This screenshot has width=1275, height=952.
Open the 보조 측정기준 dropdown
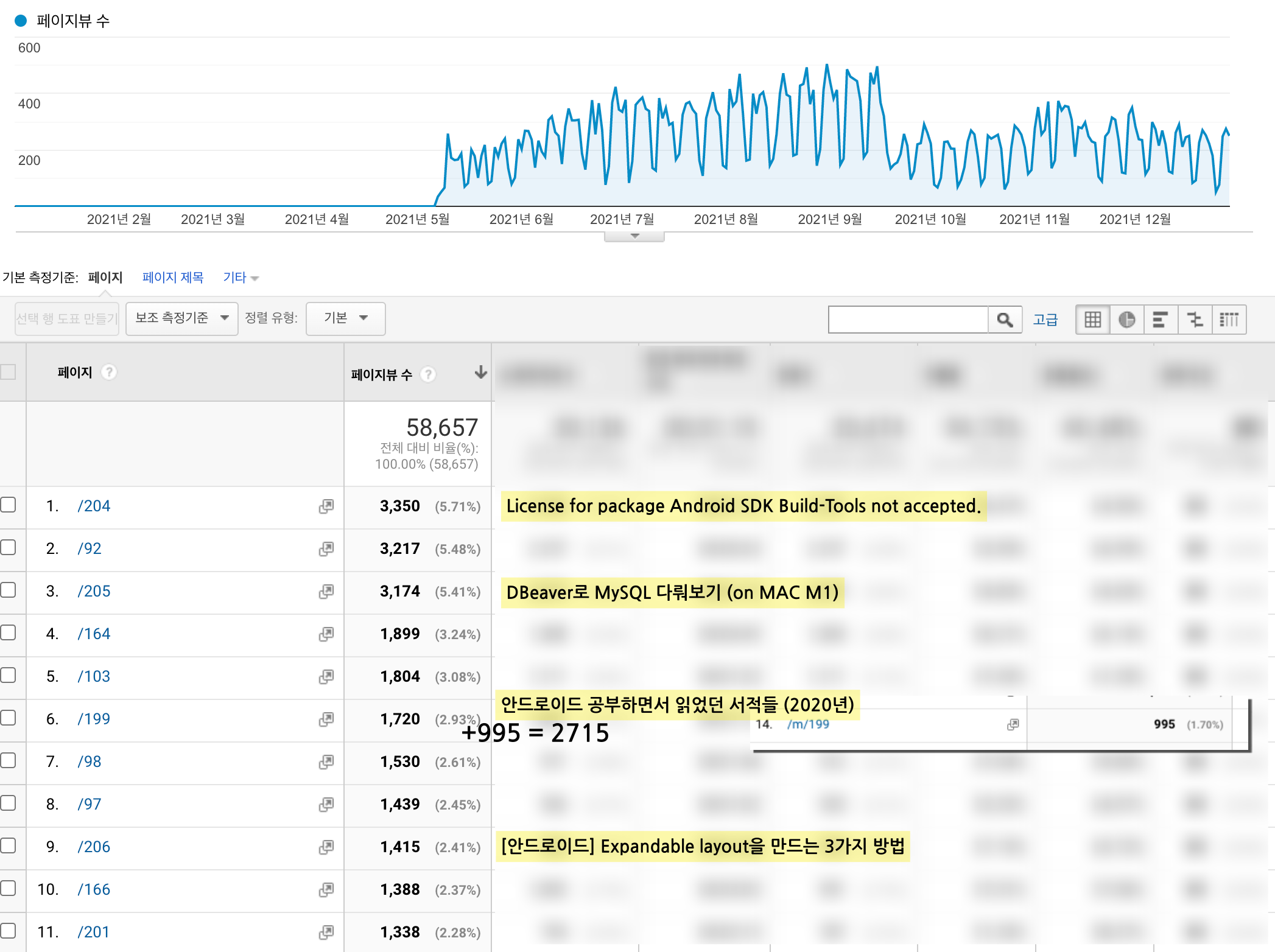point(181,318)
